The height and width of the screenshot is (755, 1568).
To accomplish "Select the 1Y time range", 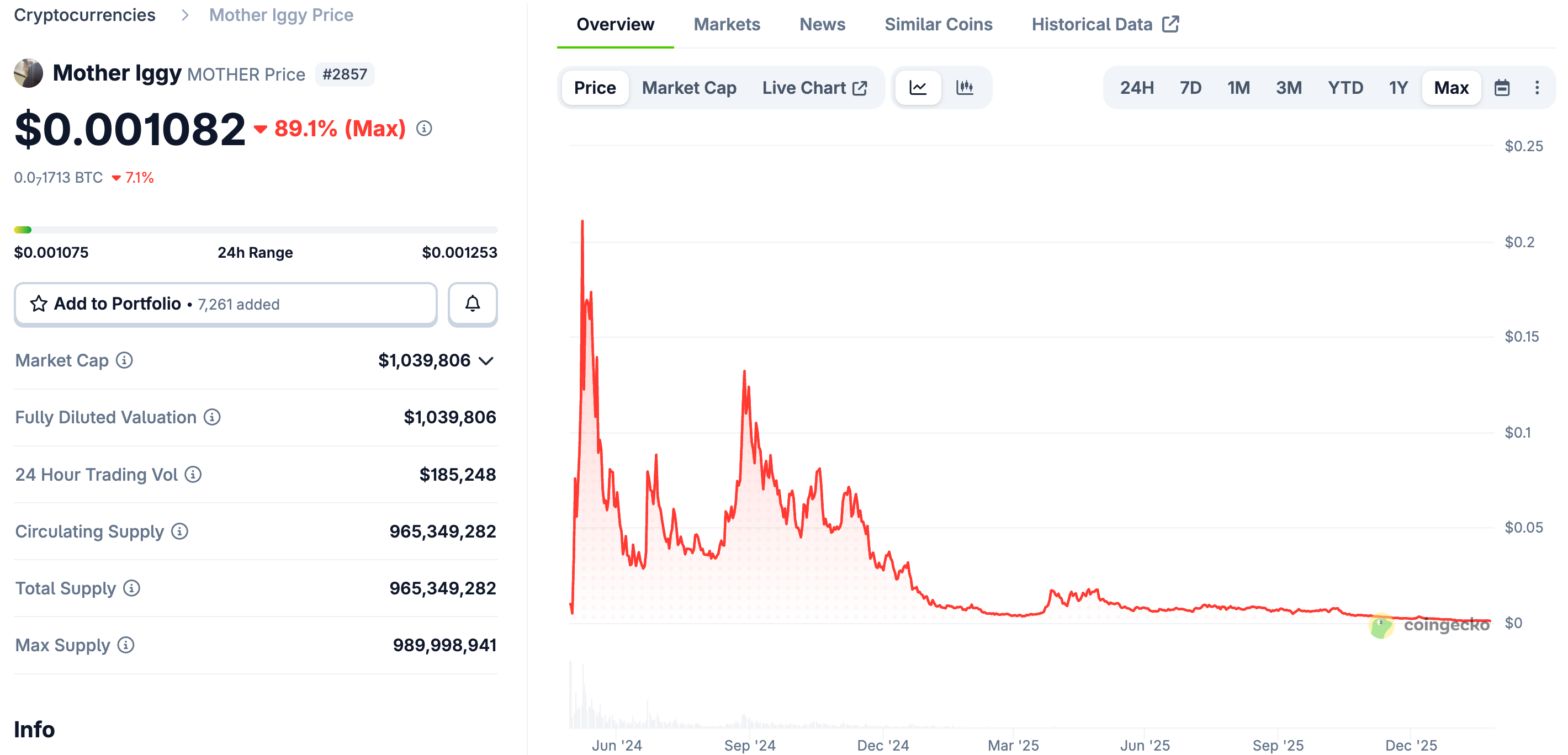I will pos(1397,88).
